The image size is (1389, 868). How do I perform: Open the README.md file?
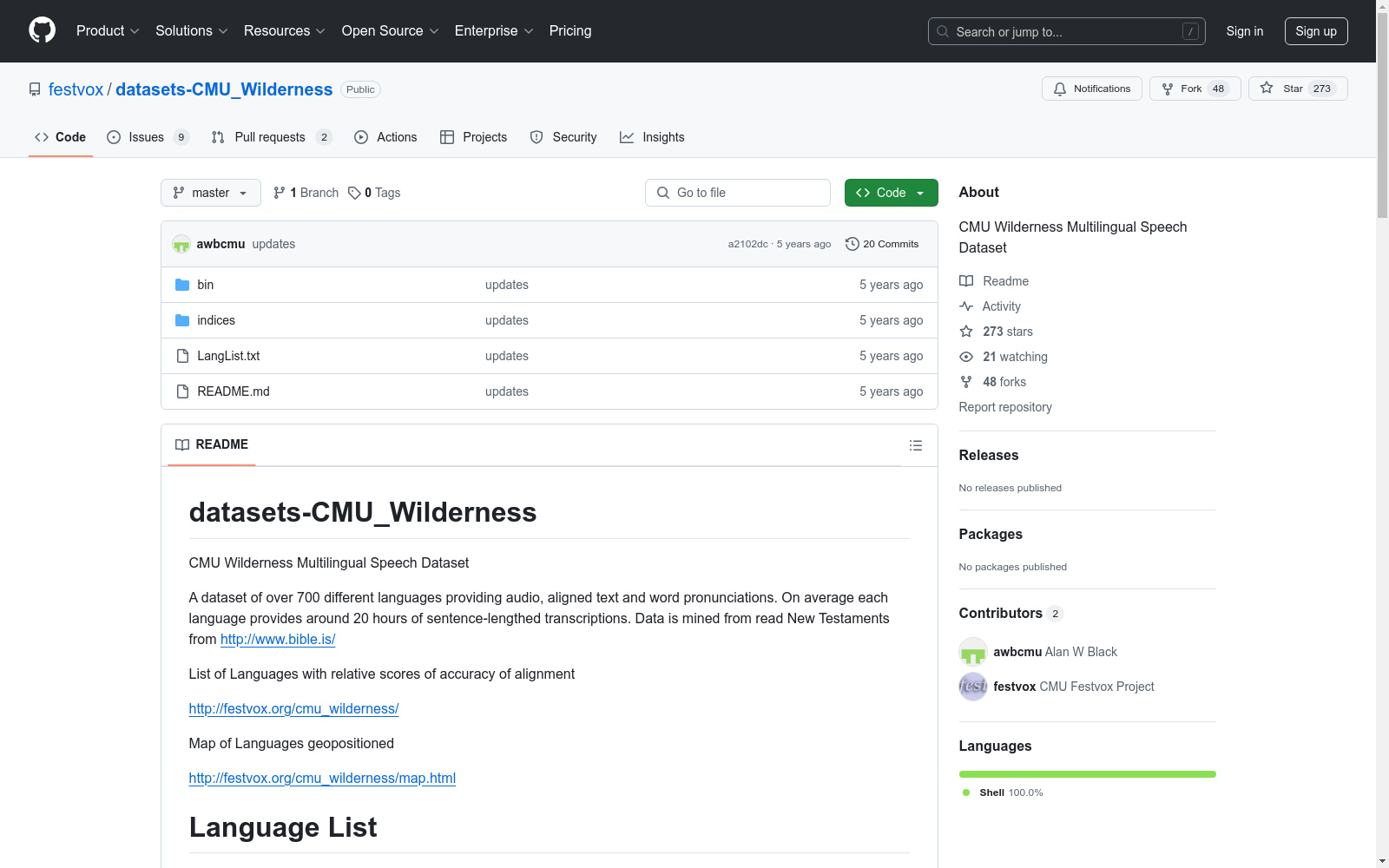(234, 391)
